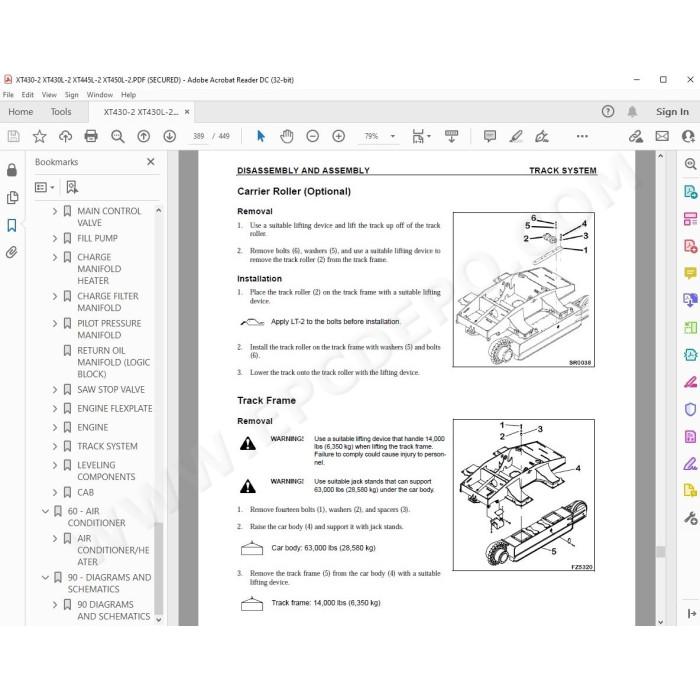Print the document with printer icon
Image resolution: width=700 pixels, height=700 pixels.
91,136
